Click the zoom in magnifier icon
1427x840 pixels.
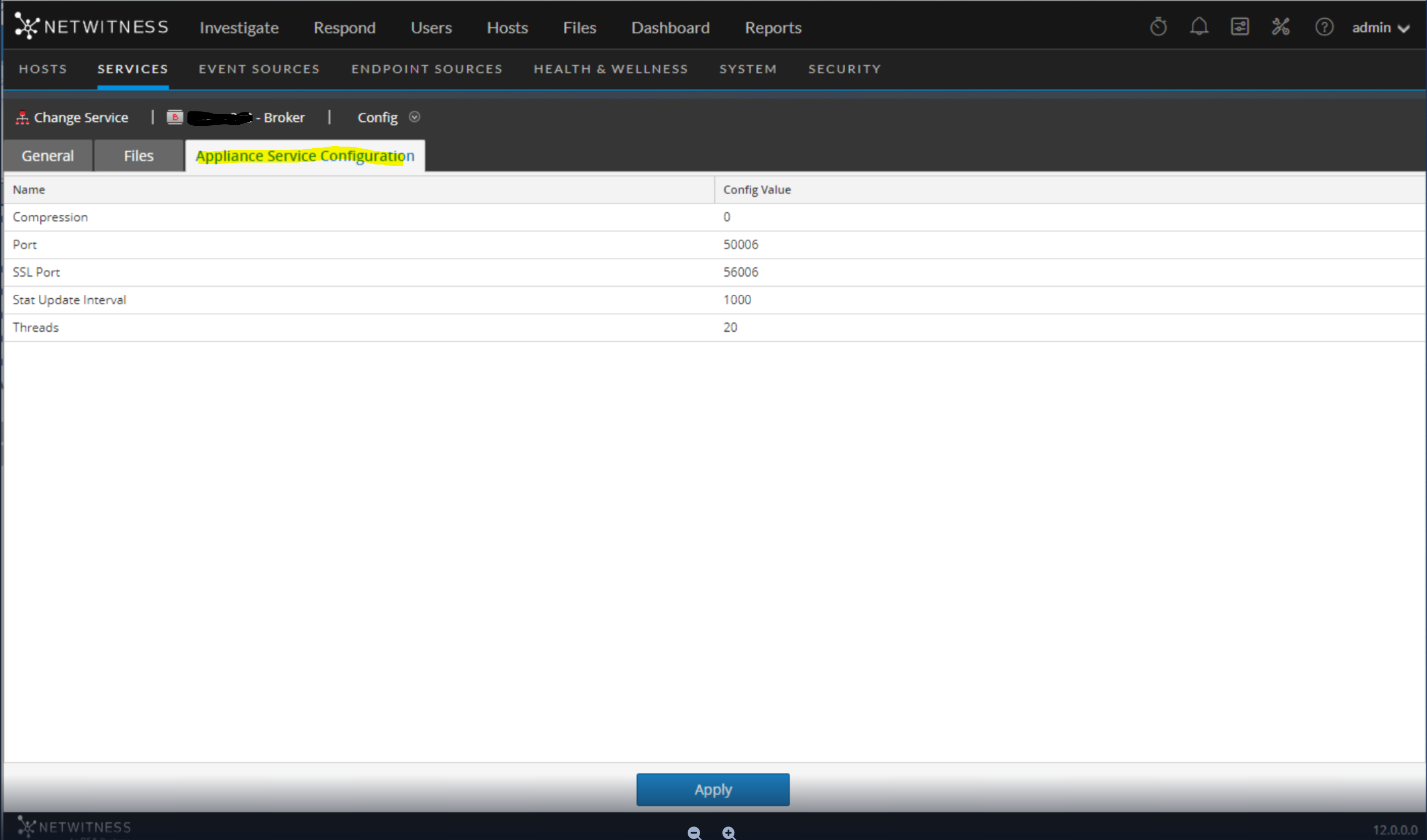(x=729, y=833)
